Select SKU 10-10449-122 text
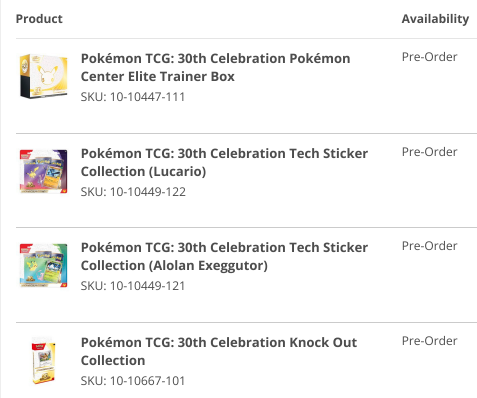 [133, 192]
